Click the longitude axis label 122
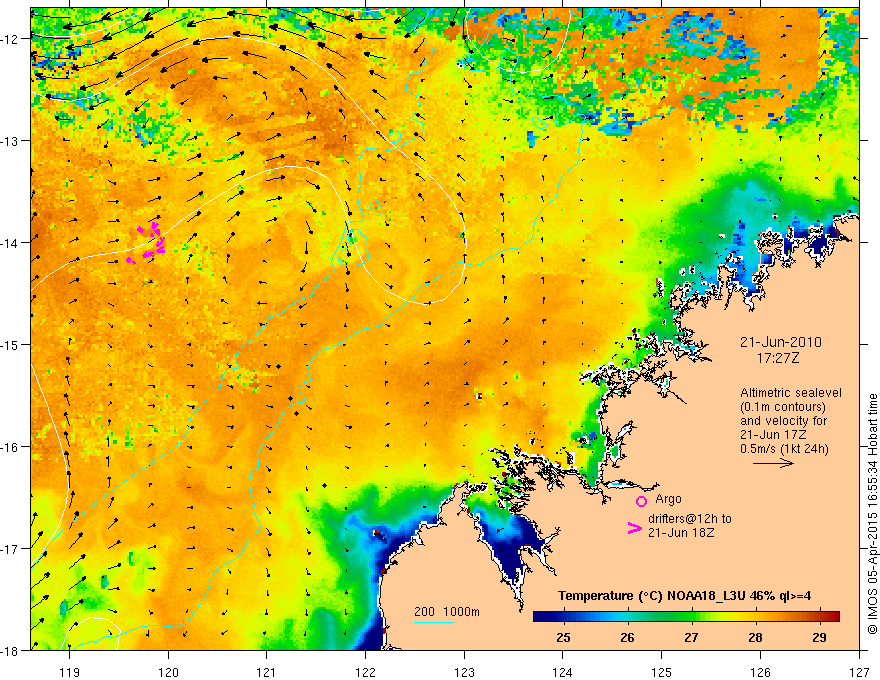 coord(365,672)
